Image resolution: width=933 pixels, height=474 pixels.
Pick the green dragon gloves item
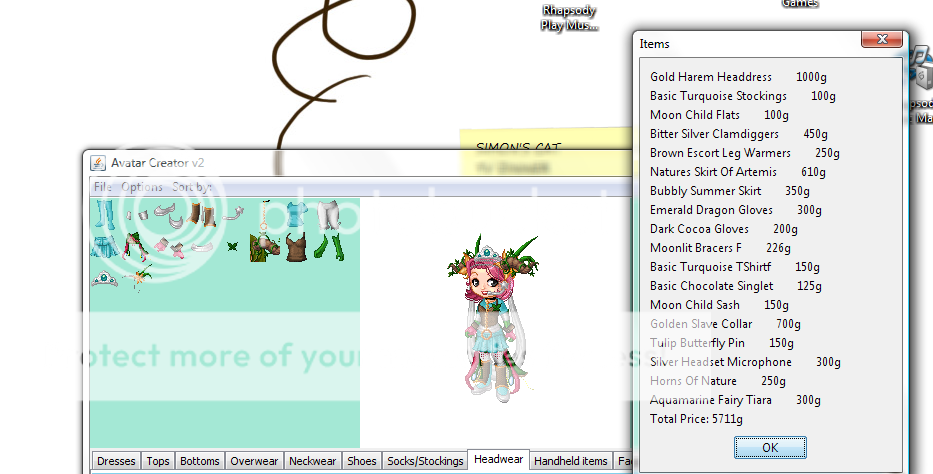point(328,246)
